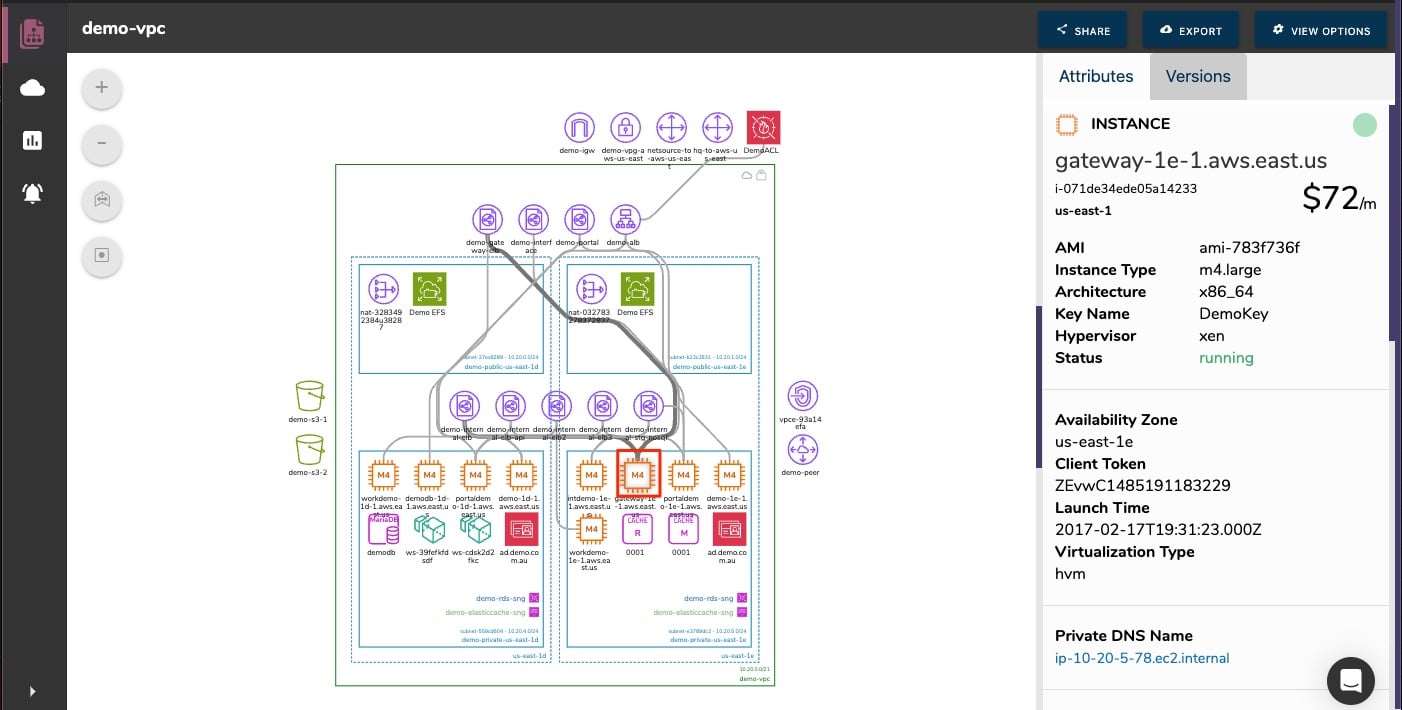Open the ip-10-20-5-78.ec2.internal DNS link
The width and height of the screenshot is (1402, 710).
tap(1142, 658)
